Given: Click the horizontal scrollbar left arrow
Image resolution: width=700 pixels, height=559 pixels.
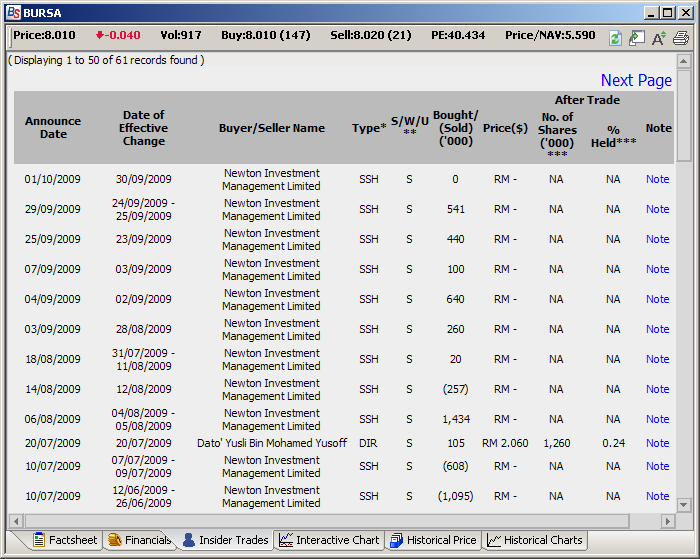Looking at the screenshot, I should pos(16,521).
